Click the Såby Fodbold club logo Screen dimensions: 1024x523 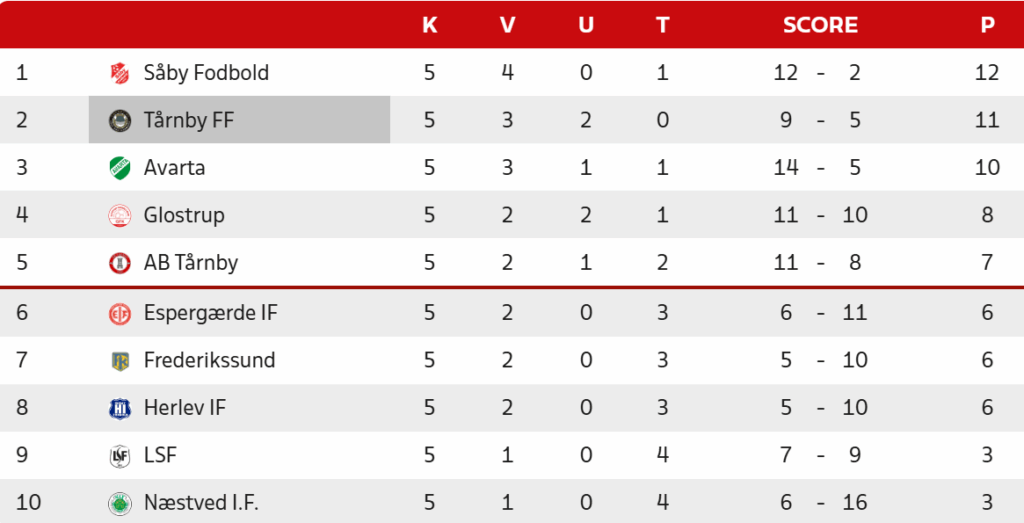[119, 73]
